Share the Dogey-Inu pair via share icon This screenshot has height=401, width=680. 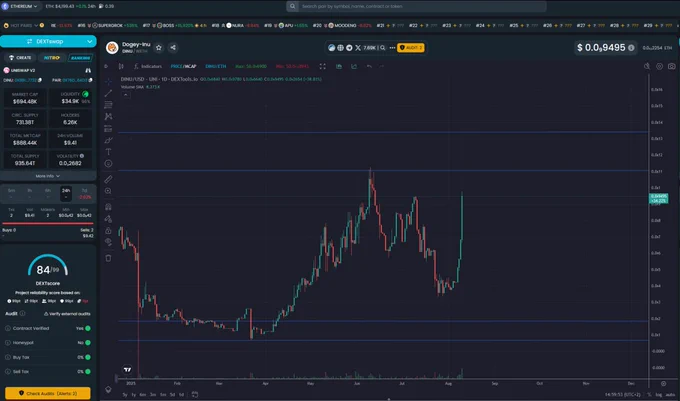(173, 48)
